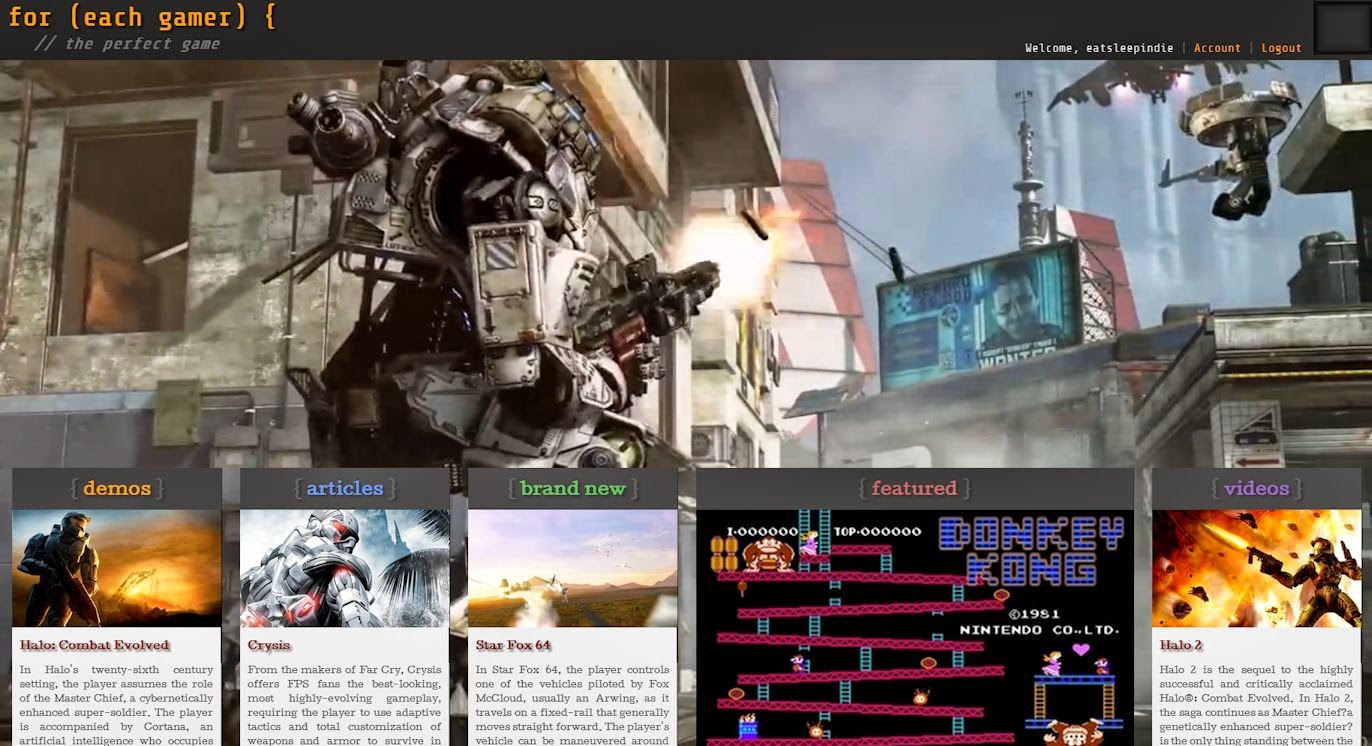Log out via the Logout link
Image resolution: width=1372 pixels, height=746 pixels.
coord(1281,48)
